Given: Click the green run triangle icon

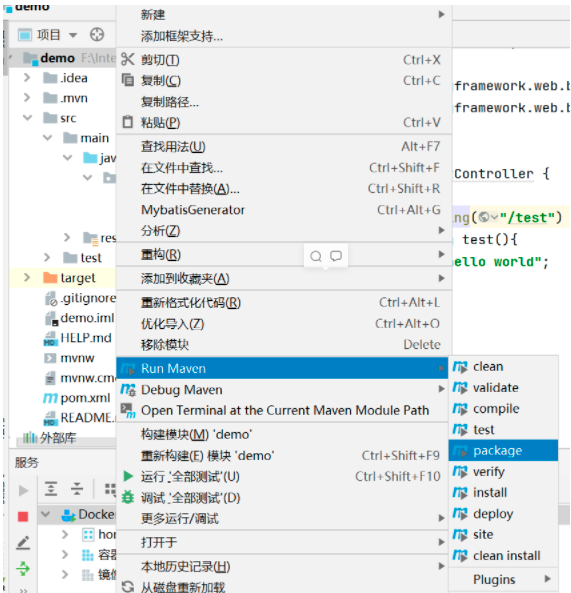Looking at the screenshot, I should (x=128, y=476).
